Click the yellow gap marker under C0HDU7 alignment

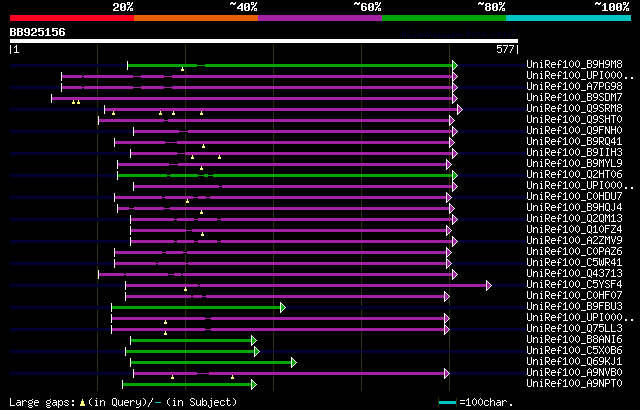coord(187,201)
